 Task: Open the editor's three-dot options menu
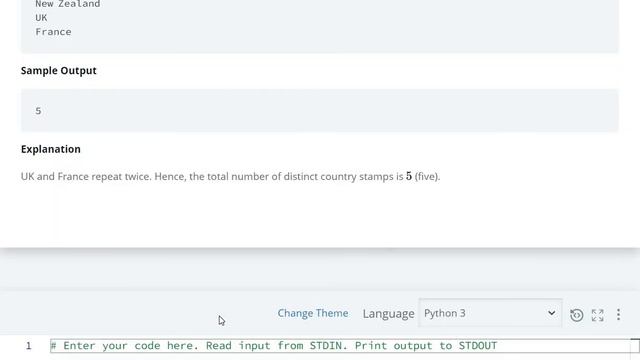618,314
